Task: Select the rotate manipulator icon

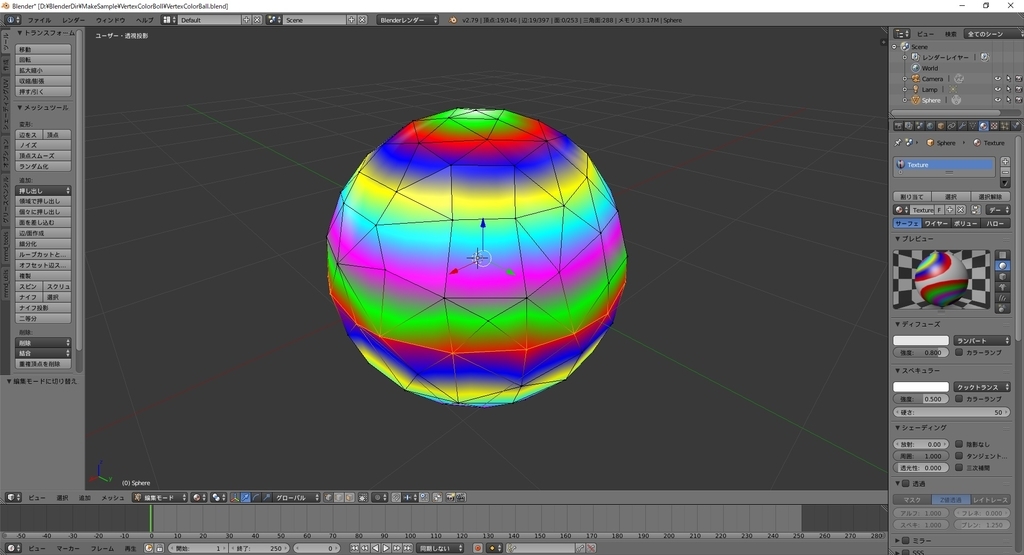Action: tap(255, 498)
